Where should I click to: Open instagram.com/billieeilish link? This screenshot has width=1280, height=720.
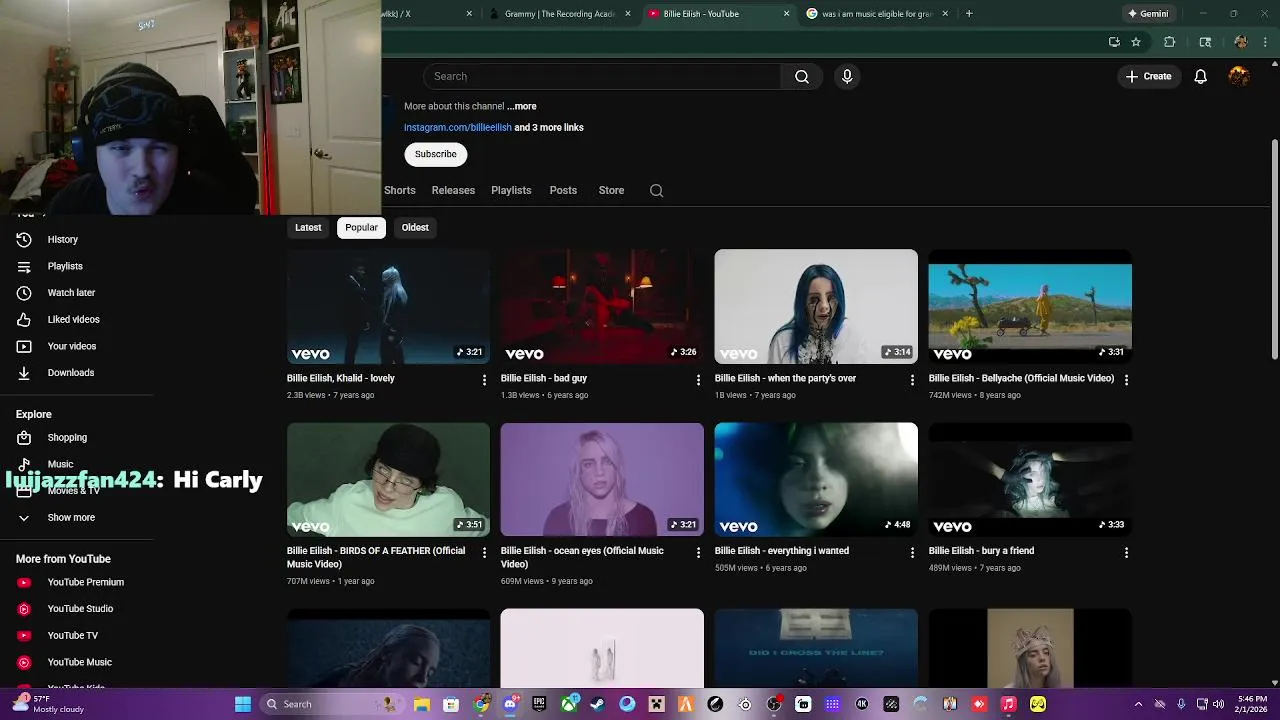tap(457, 127)
